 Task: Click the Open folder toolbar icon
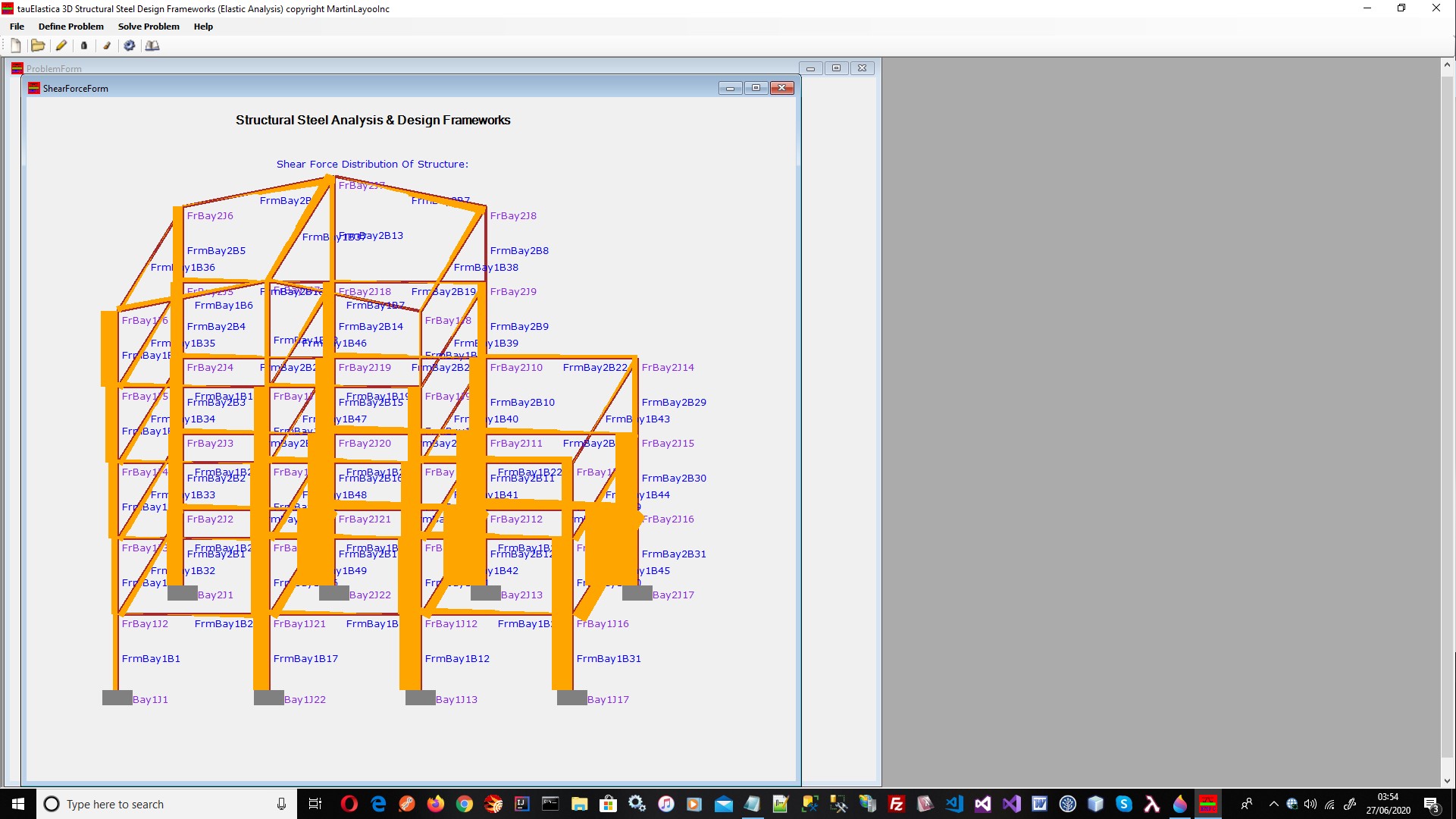pos(37,45)
